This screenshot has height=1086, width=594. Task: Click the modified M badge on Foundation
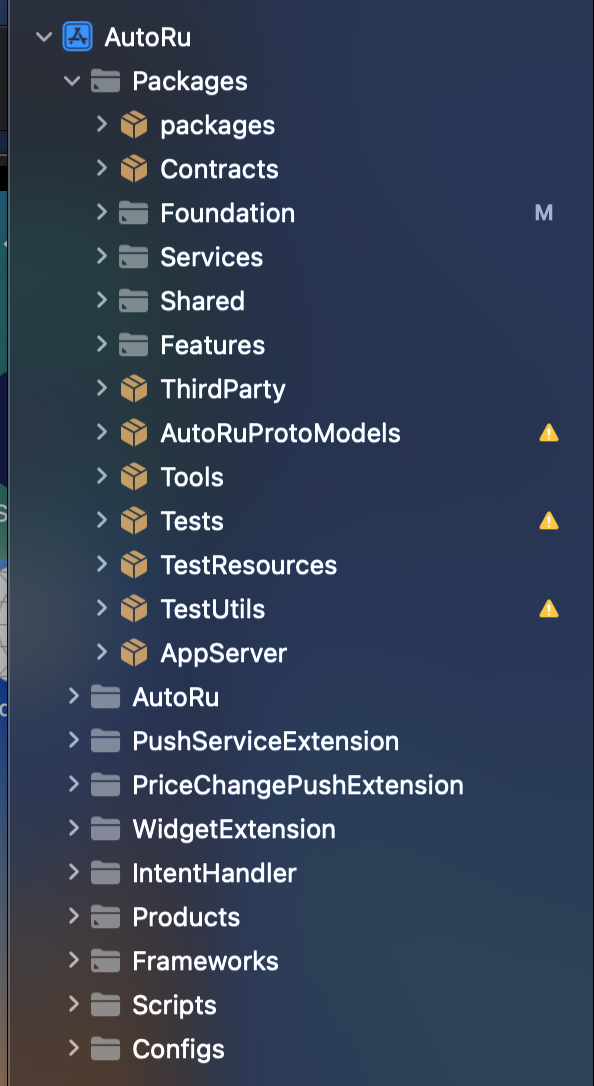(544, 213)
